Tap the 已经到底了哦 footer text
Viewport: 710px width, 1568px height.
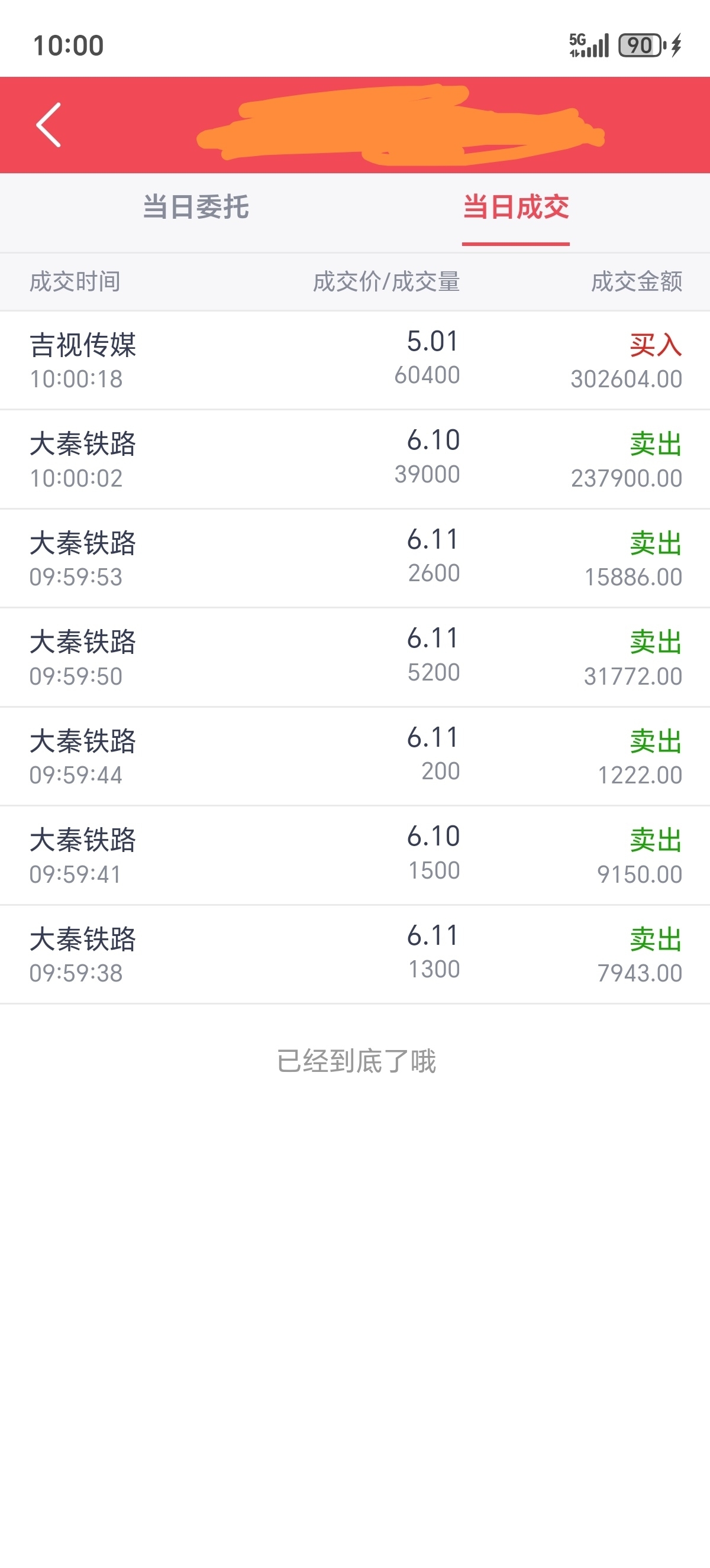(356, 1061)
